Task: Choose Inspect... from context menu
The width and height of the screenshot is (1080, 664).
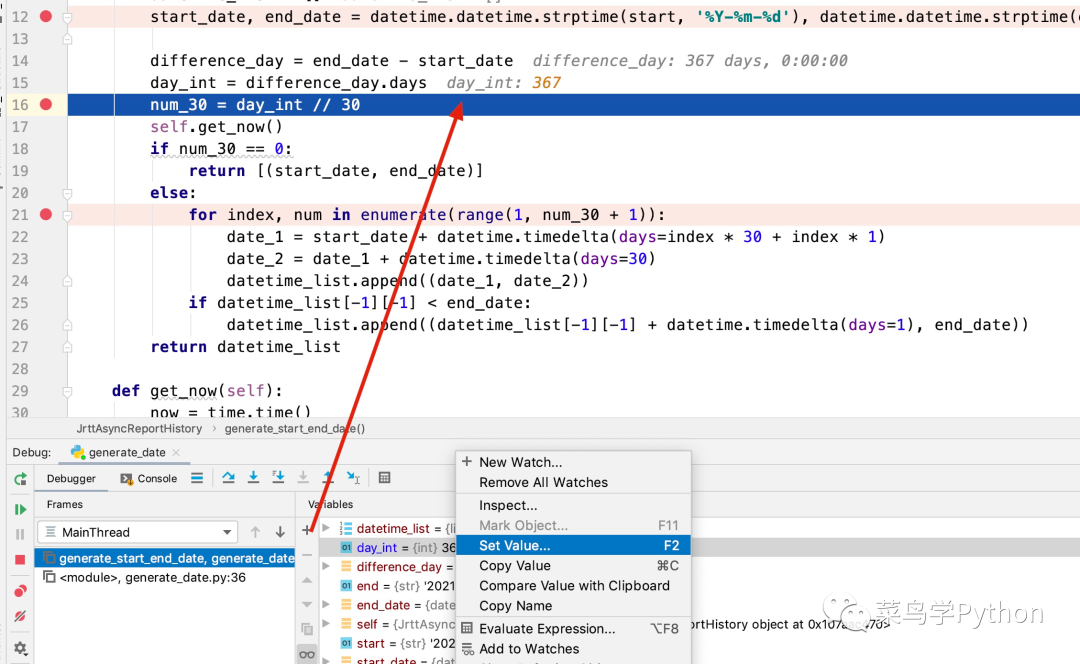Action: 573,506
